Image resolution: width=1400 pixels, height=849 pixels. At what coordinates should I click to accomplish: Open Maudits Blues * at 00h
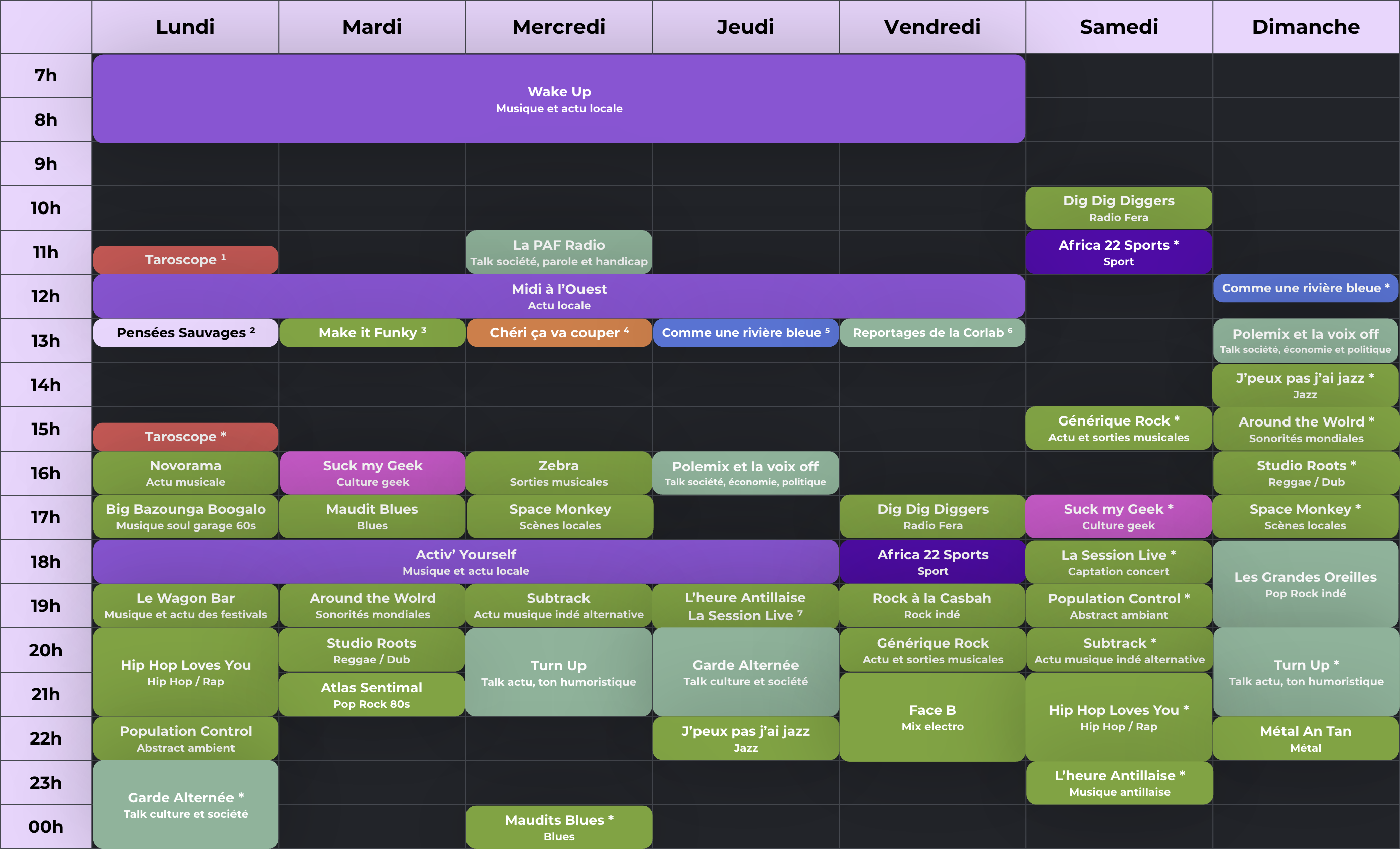tap(559, 827)
